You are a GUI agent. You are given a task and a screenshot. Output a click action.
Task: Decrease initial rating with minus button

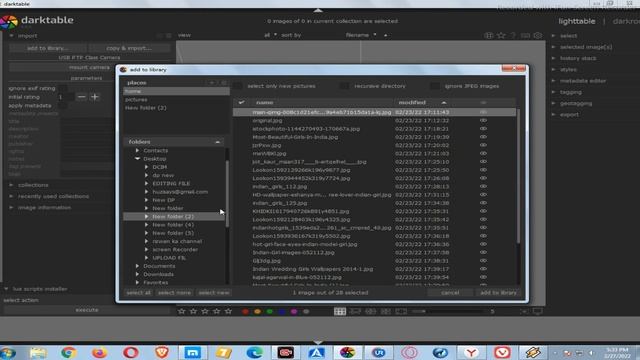pos(81,97)
